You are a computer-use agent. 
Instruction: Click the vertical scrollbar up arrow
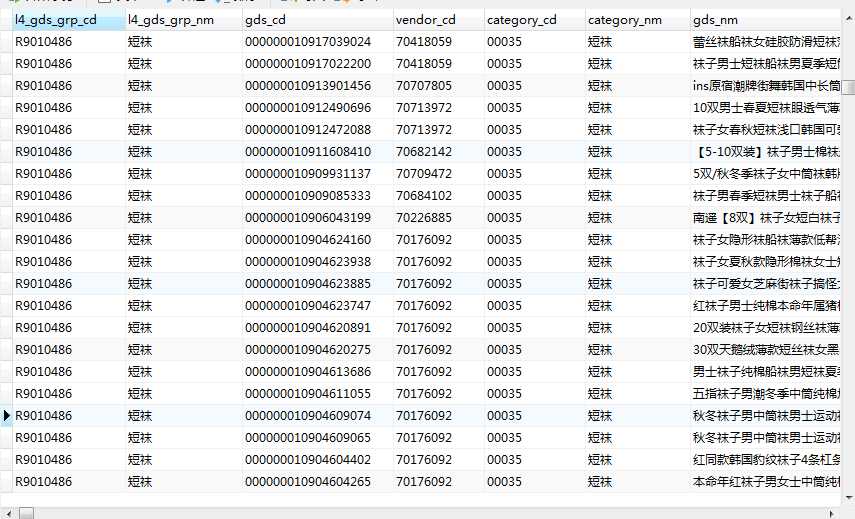tap(848, 19)
